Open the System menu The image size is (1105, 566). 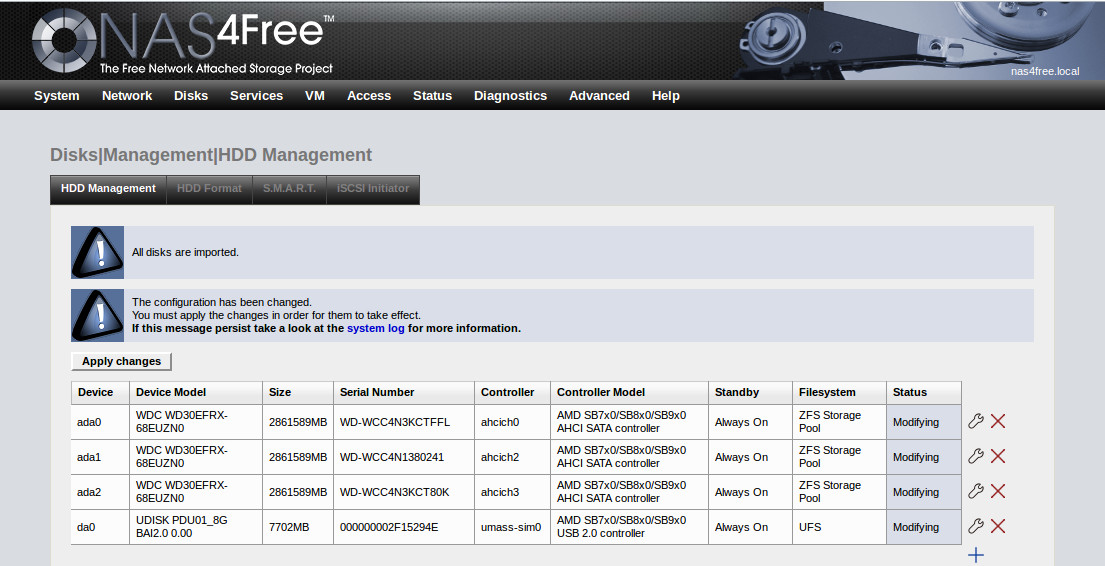click(56, 96)
